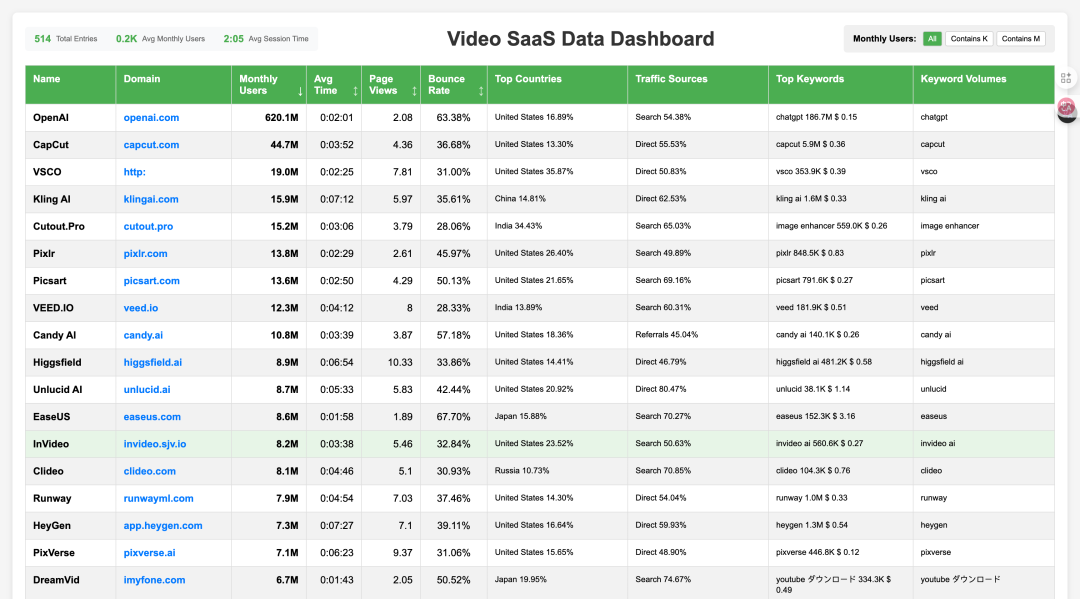Filter monthly users by Contains K
Viewport: 1080px width, 599px height.
(x=969, y=39)
